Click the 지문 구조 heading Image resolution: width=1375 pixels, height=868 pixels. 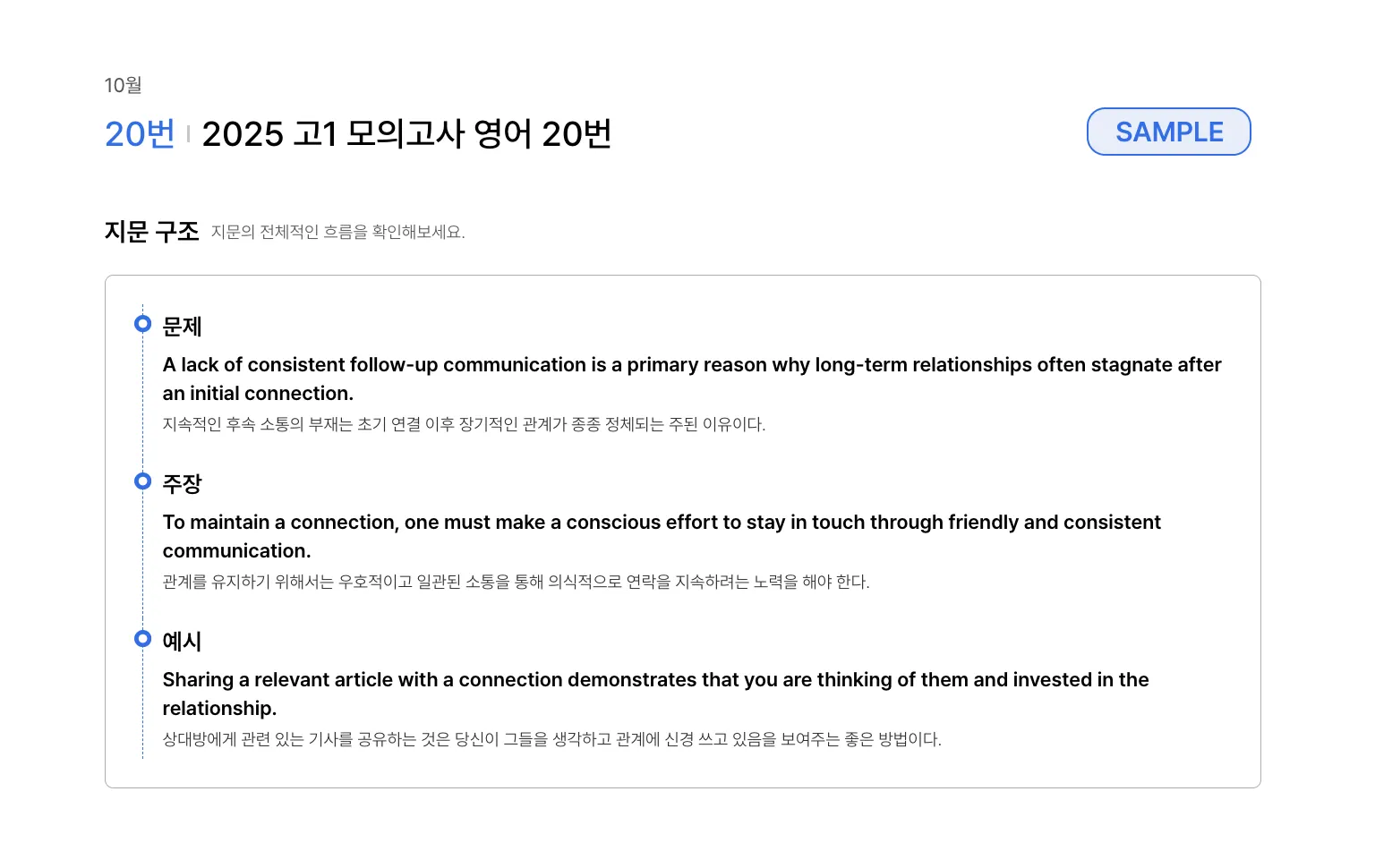tap(151, 232)
